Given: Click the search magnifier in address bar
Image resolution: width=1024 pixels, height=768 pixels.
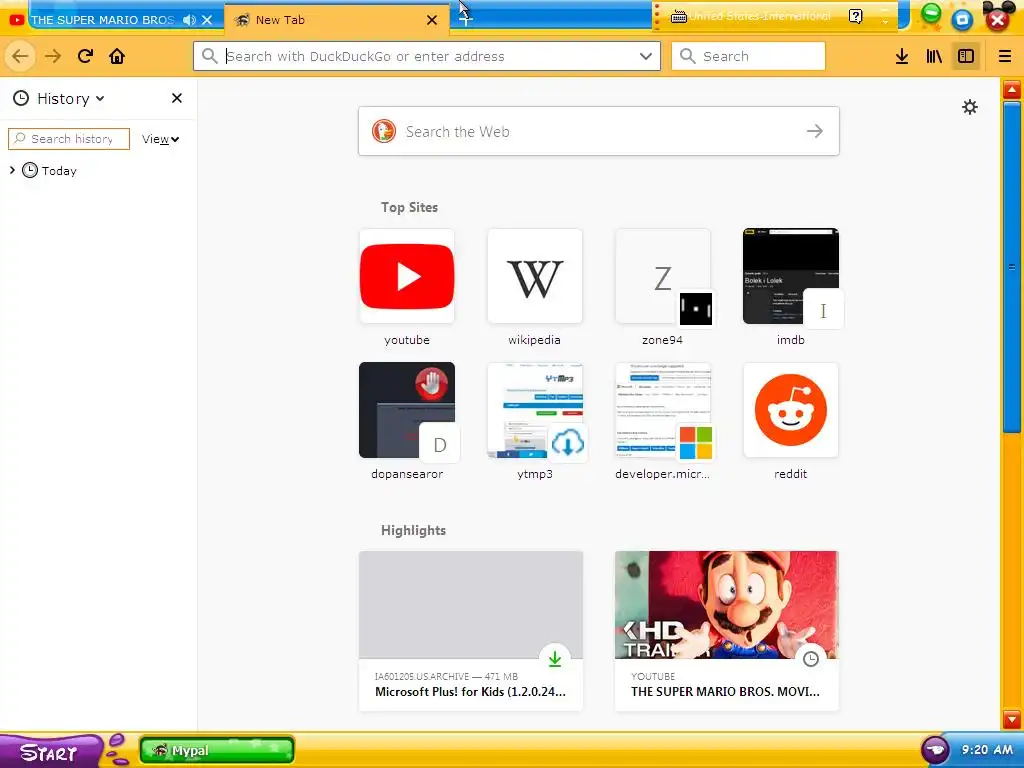Looking at the screenshot, I should click(x=210, y=56).
